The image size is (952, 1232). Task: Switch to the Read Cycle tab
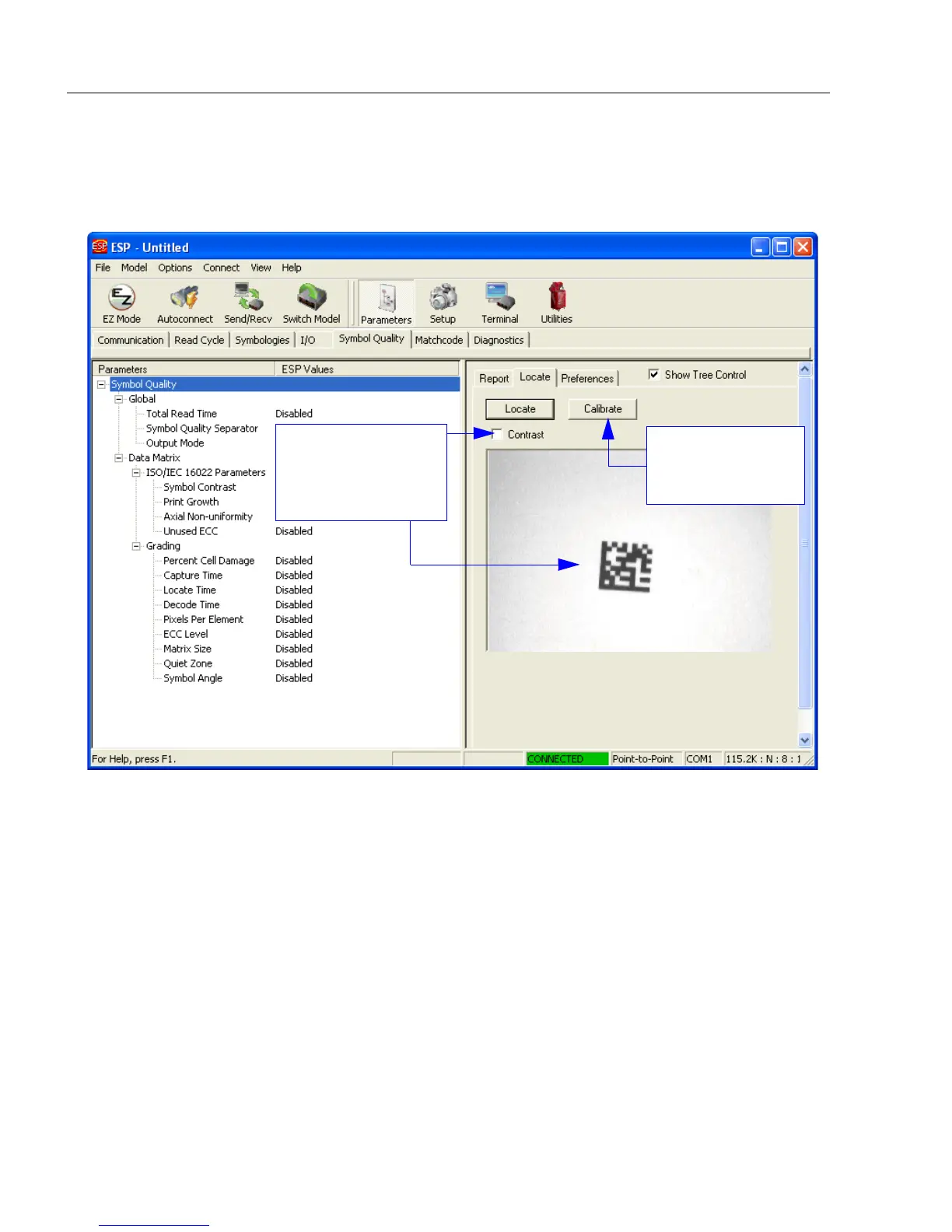[199, 340]
